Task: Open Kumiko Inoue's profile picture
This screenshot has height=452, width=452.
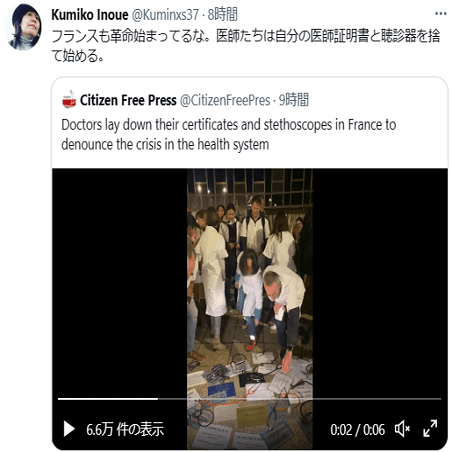Action: coord(23,27)
